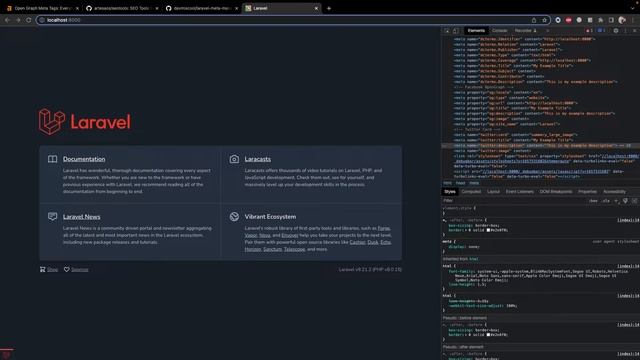640x360 pixels.
Task: Select the Accessibility pane tab
Action: (614, 191)
